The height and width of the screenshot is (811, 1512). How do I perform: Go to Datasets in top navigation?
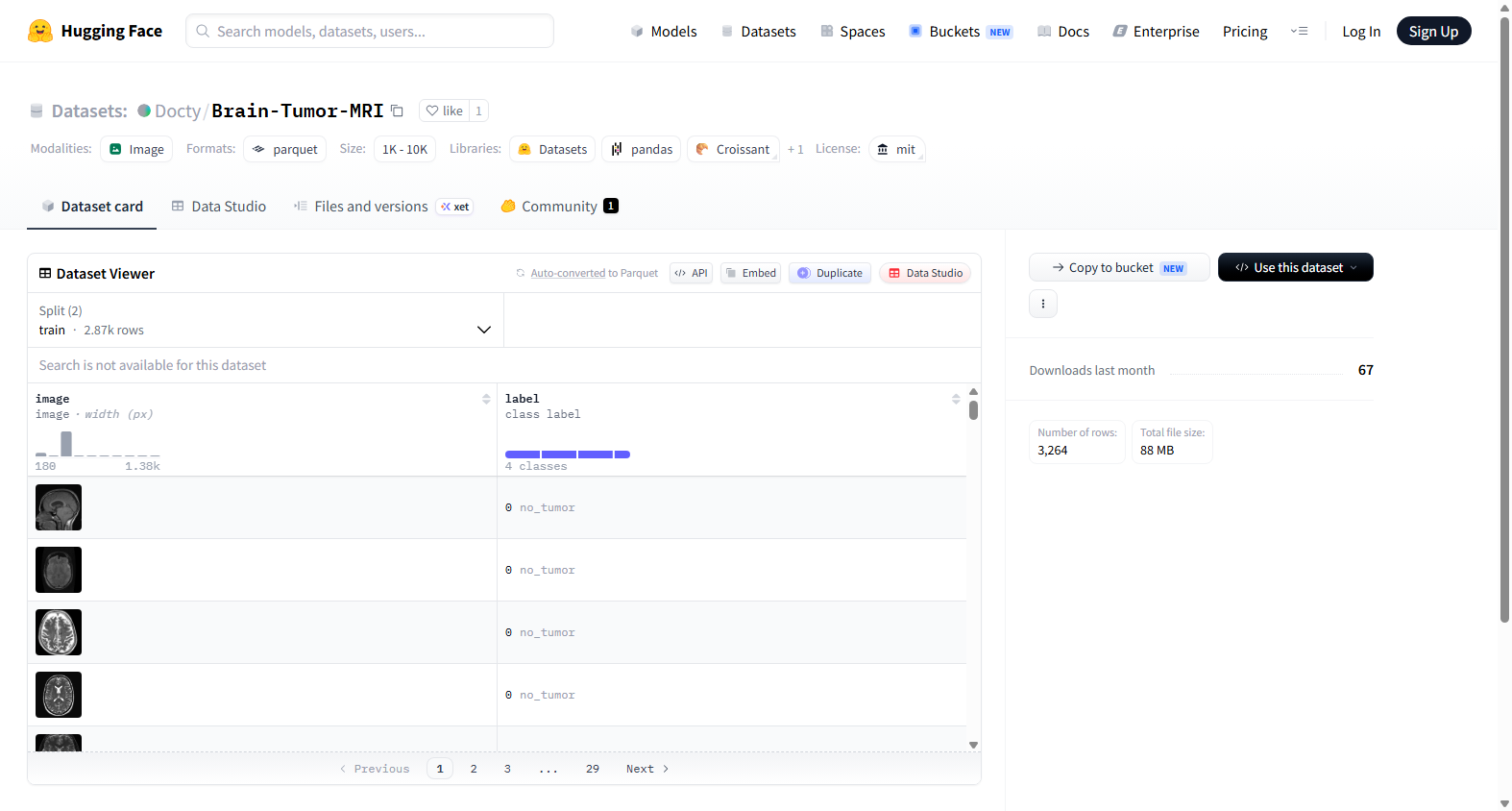pyautogui.click(x=759, y=31)
